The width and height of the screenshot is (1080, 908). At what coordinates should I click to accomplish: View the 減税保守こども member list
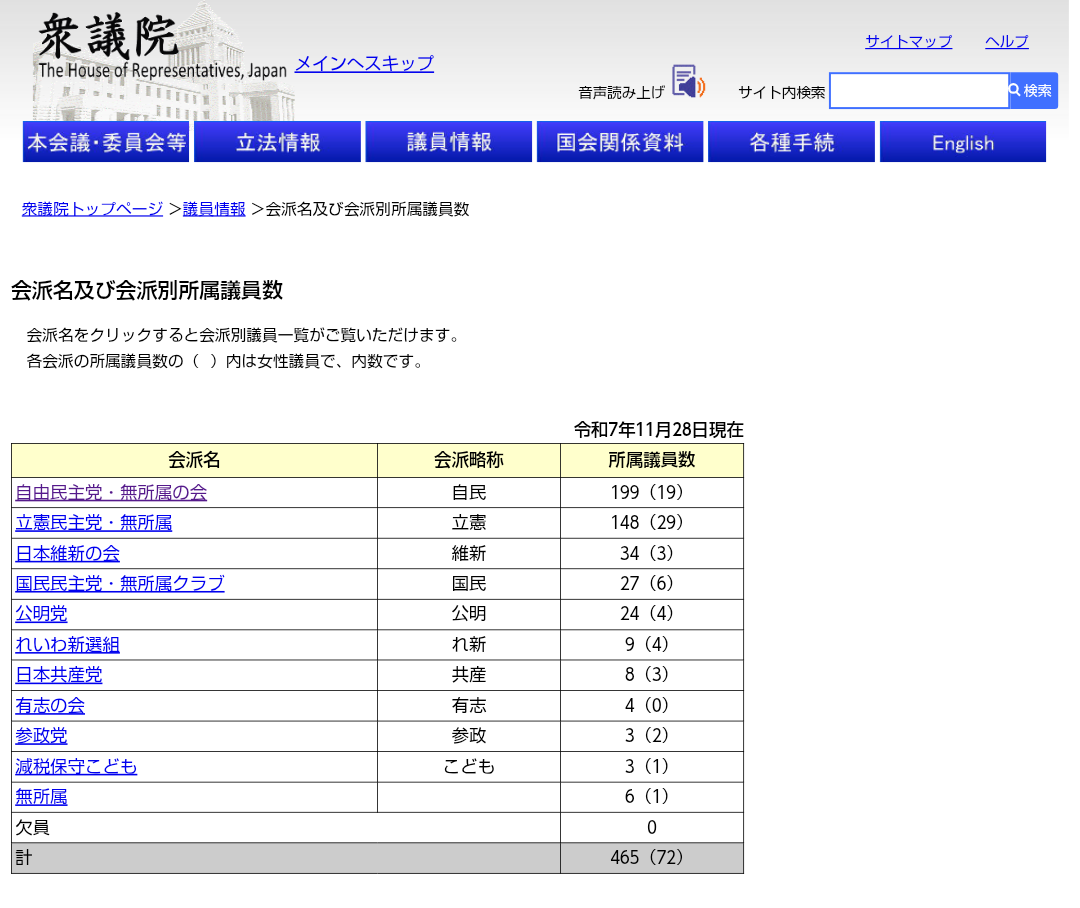pos(76,767)
